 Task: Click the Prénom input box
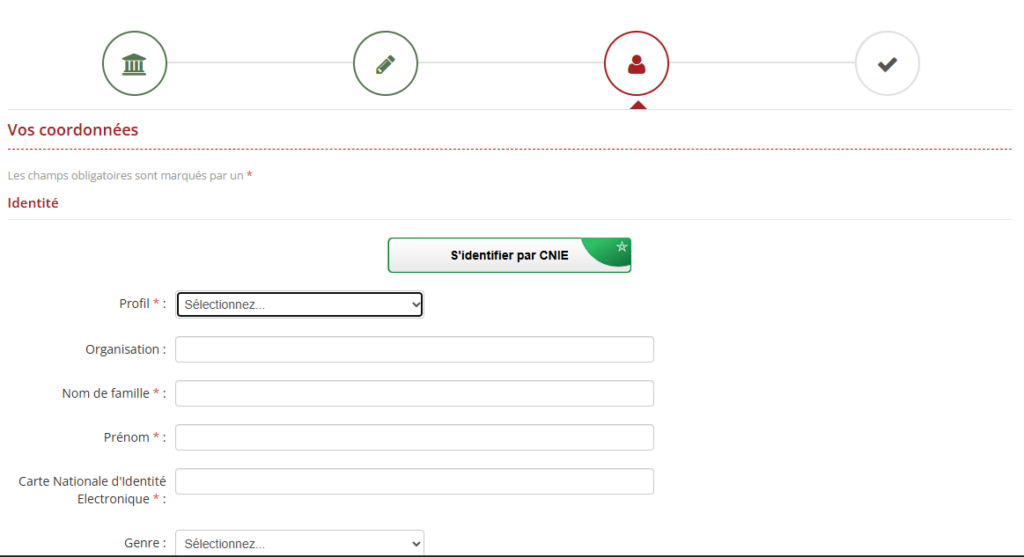(x=414, y=437)
